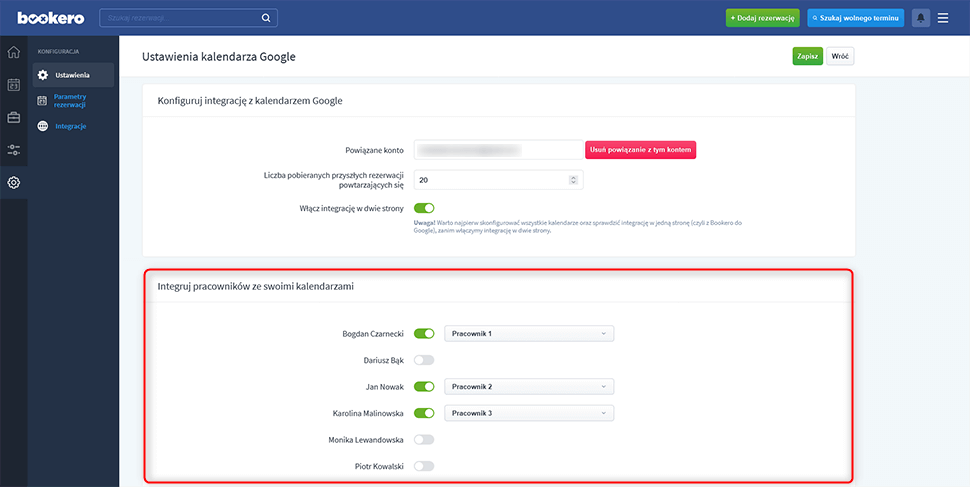This screenshot has height=487, width=970.
Task: Click the Bookero logo
Action: point(51,18)
